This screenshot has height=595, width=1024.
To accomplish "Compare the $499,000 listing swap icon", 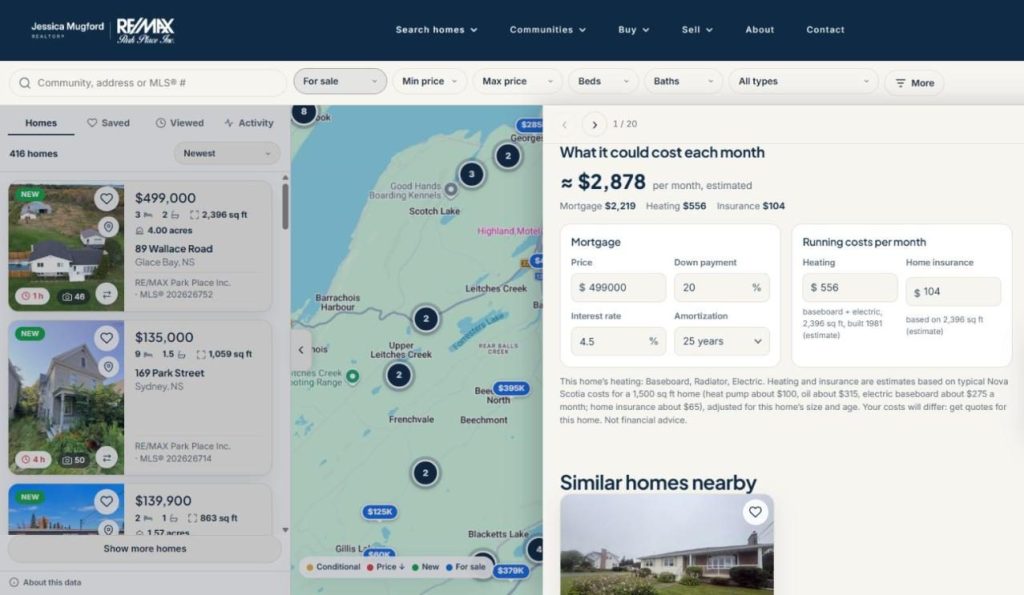I will [x=106, y=295].
